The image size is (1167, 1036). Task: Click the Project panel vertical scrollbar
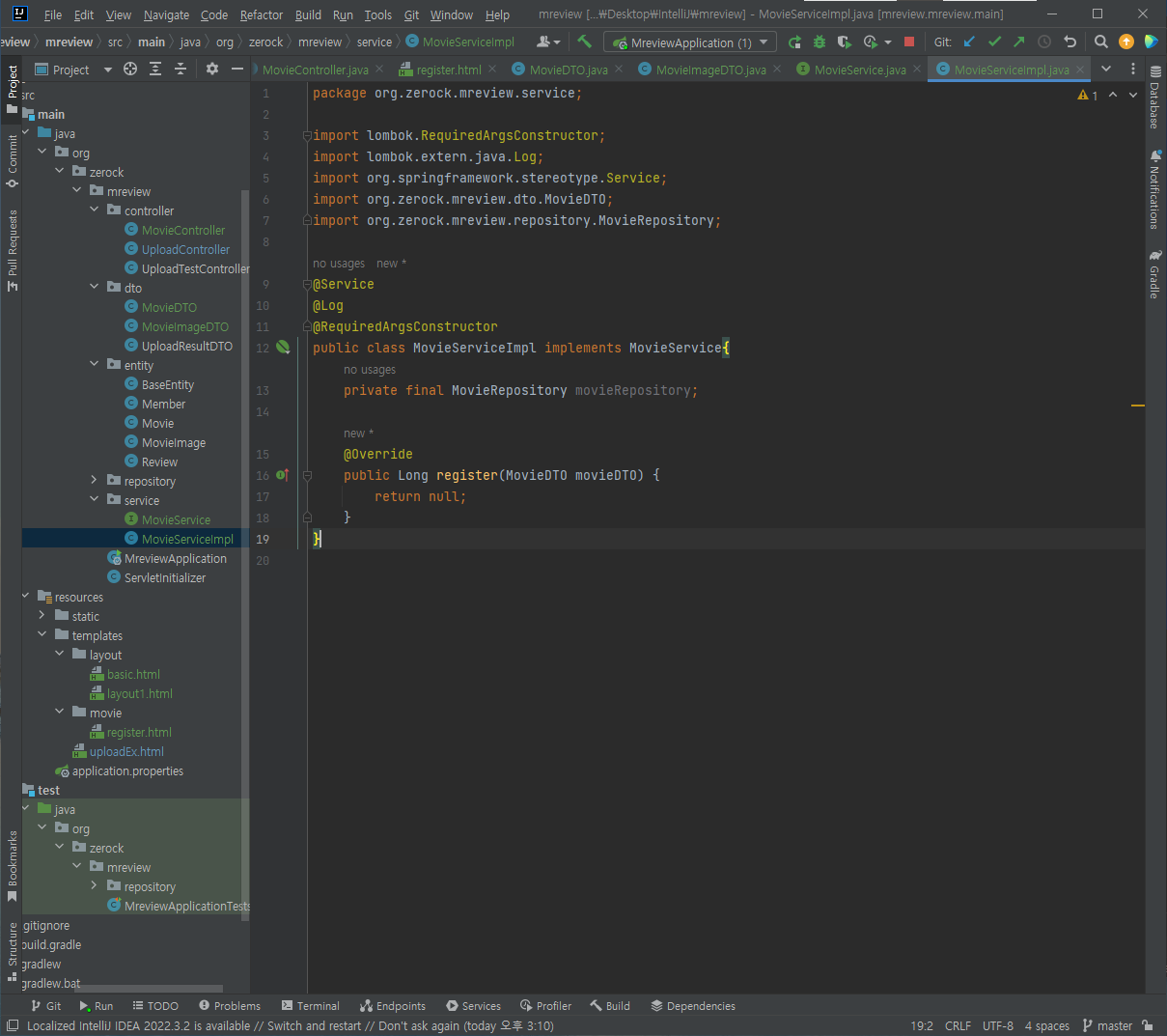[x=245, y=555]
